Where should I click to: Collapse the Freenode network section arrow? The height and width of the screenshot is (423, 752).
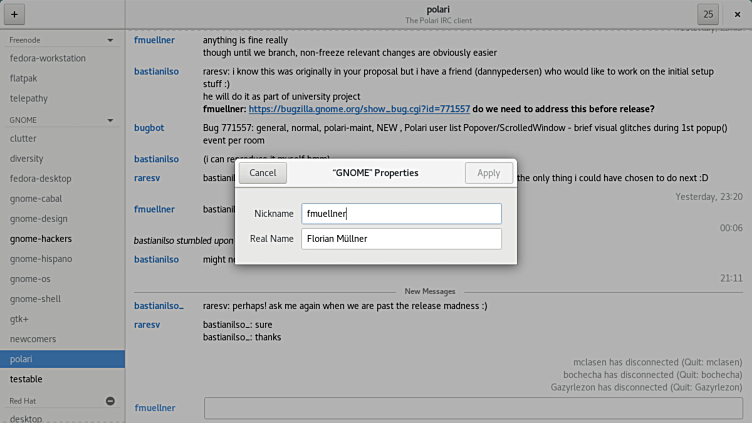[x=110, y=40]
